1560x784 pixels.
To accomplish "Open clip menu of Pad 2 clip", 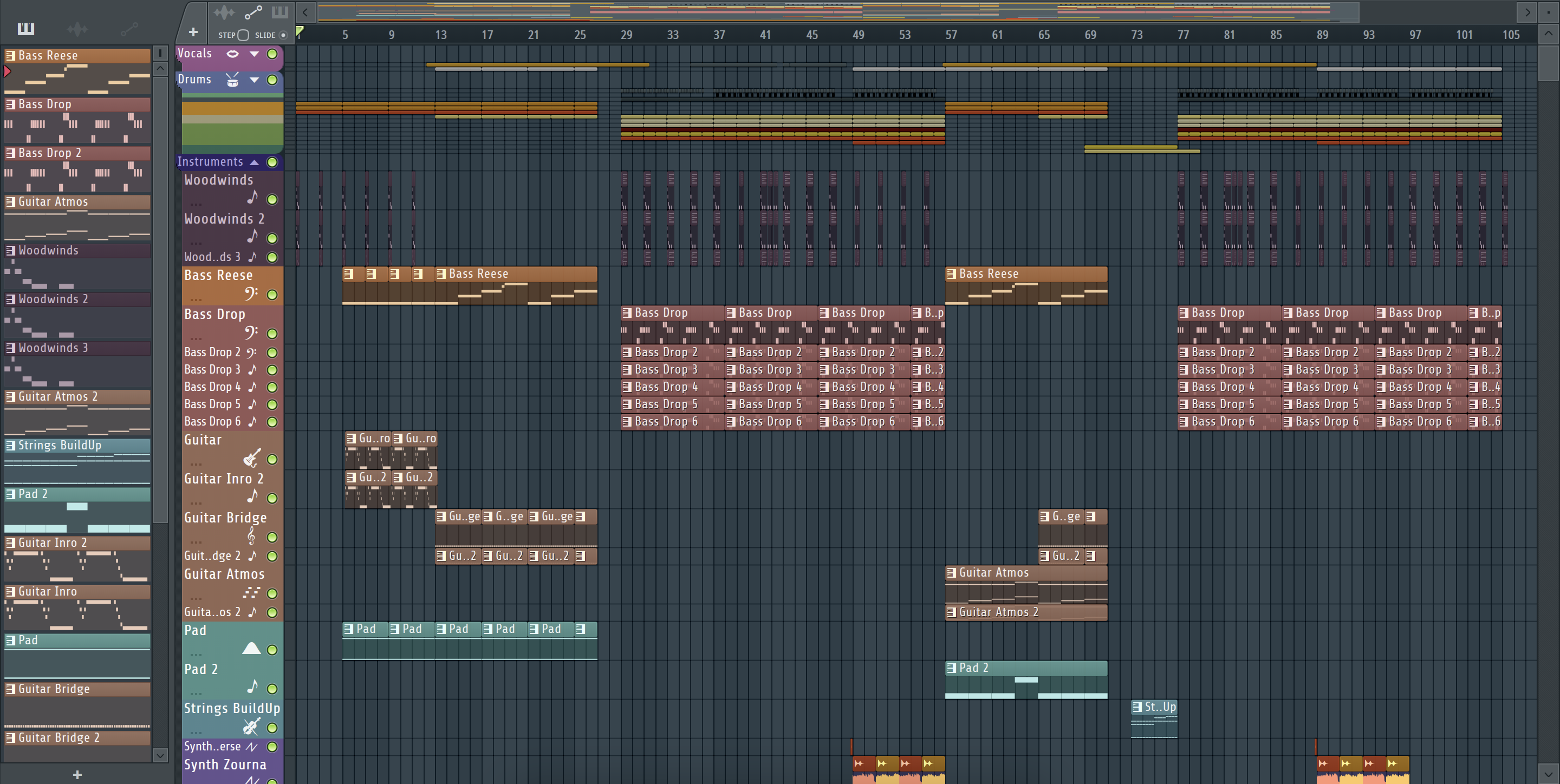I will (x=951, y=668).
